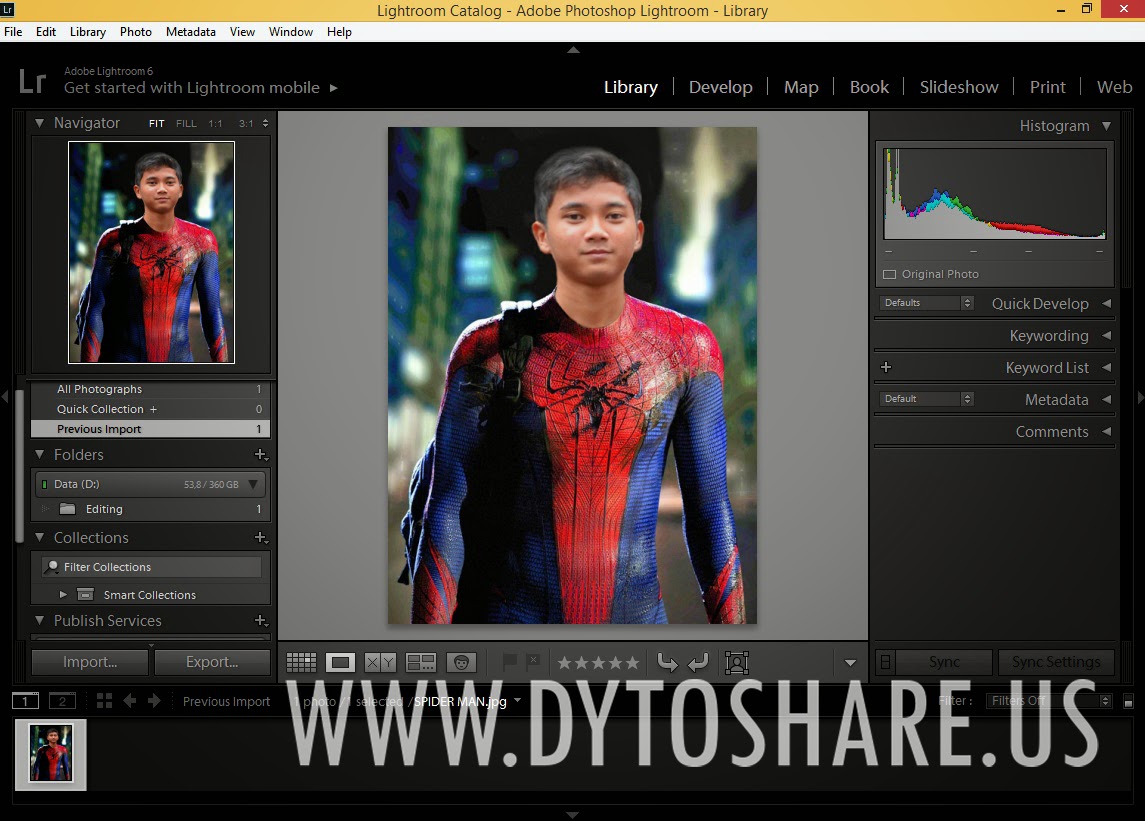This screenshot has height=821, width=1145.
Task: Collapse the Collections panel
Action: [x=39, y=538]
